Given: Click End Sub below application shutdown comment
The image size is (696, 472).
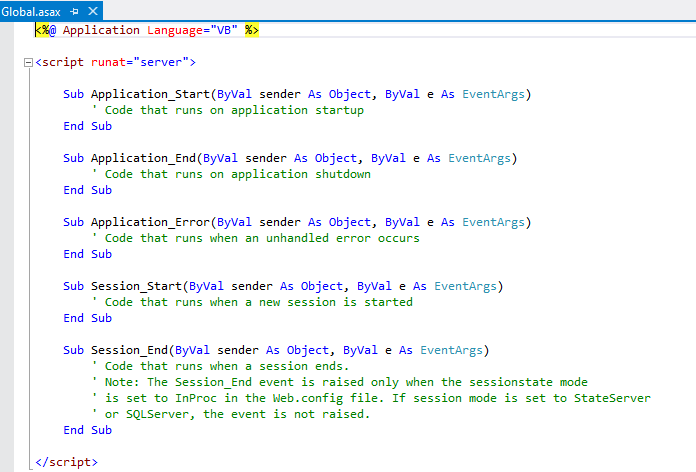Looking at the screenshot, I should (87, 190).
